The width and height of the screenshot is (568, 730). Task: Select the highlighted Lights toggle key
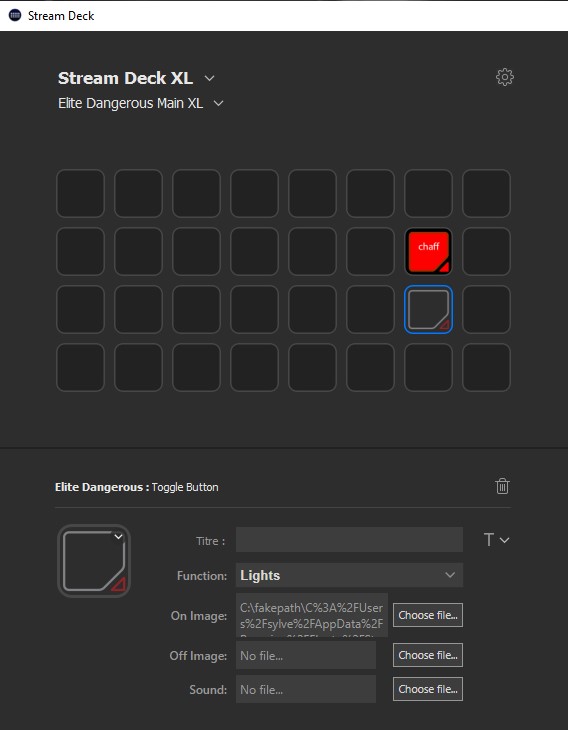point(428,310)
